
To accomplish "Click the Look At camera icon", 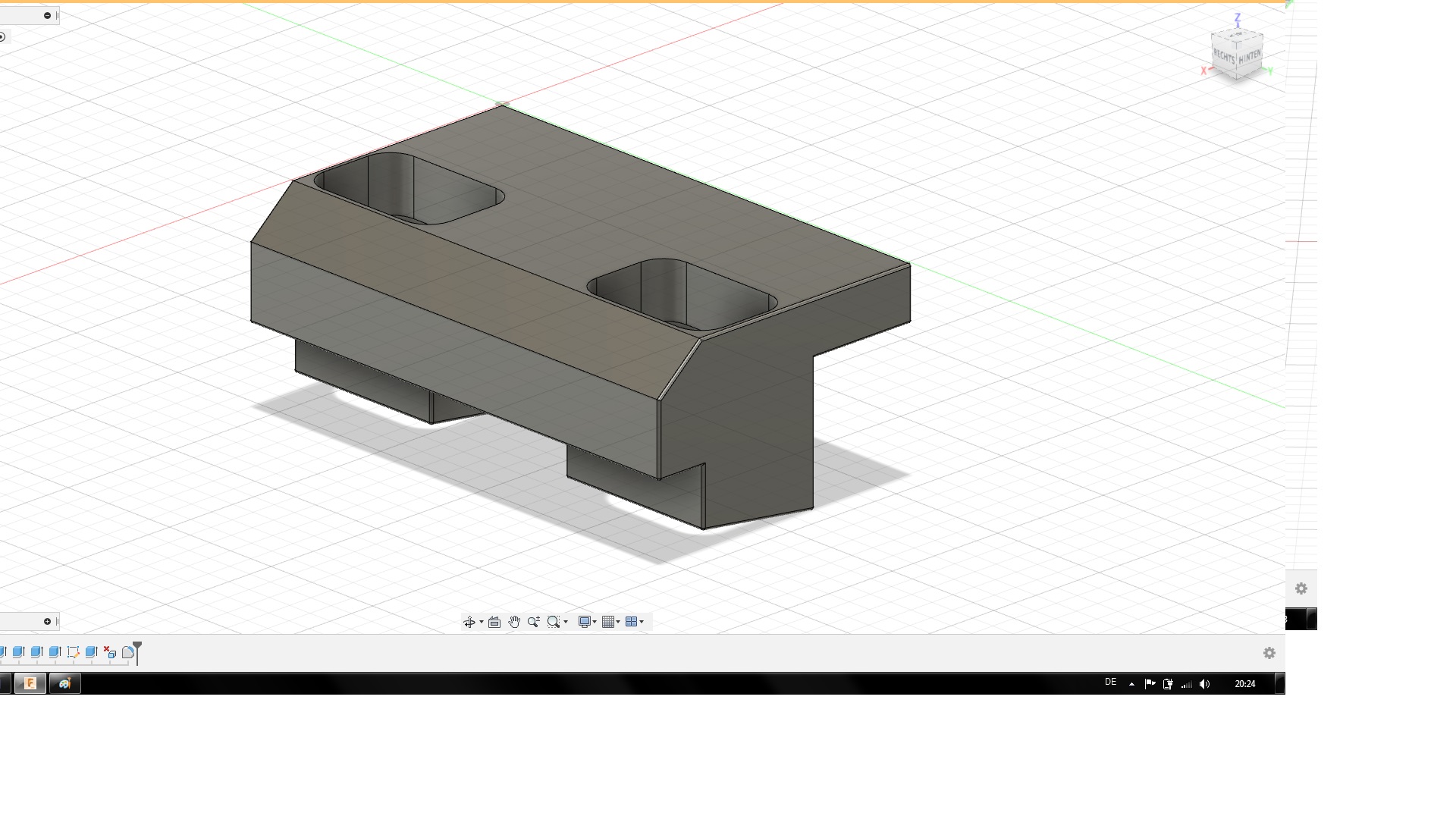I will (494, 623).
